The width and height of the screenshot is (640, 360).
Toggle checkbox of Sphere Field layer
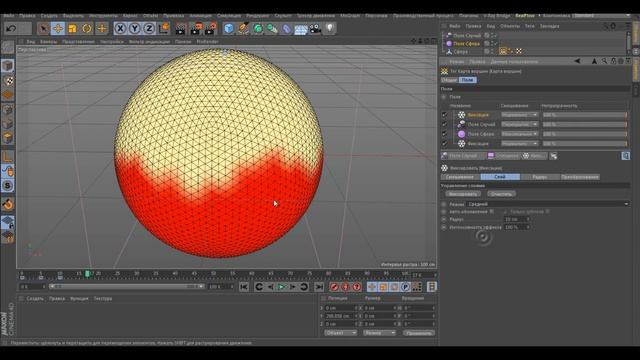445,134
